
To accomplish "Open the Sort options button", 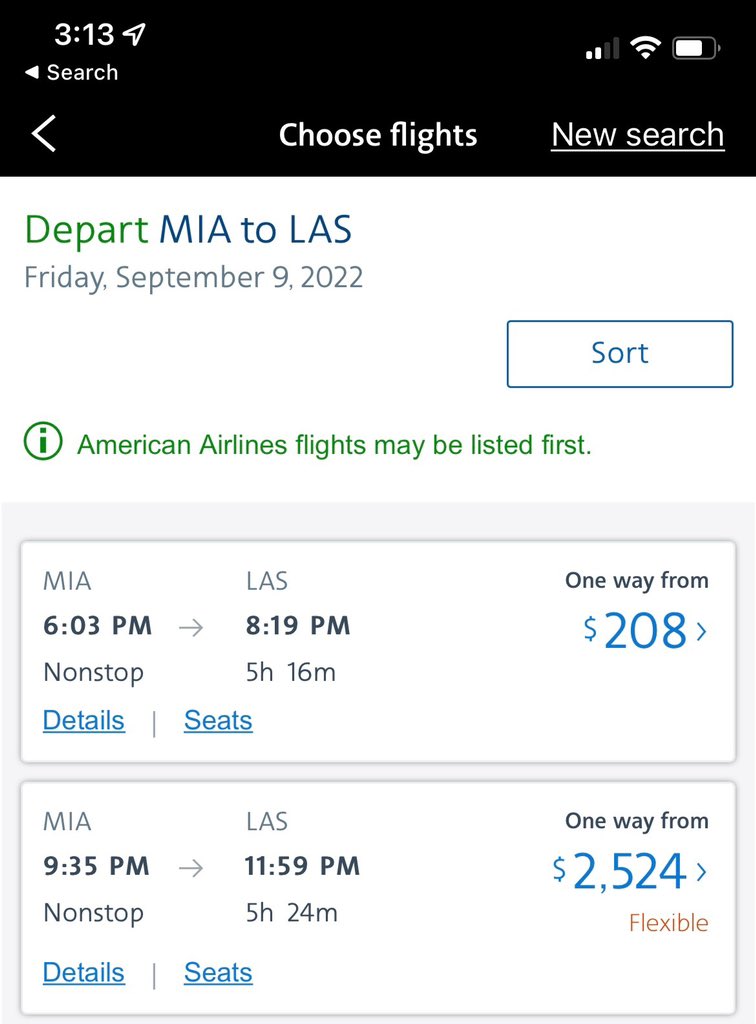I will click(x=619, y=353).
